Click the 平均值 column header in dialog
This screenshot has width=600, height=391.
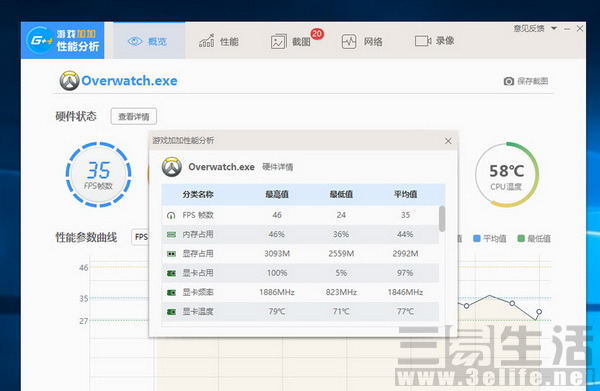(405, 194)
